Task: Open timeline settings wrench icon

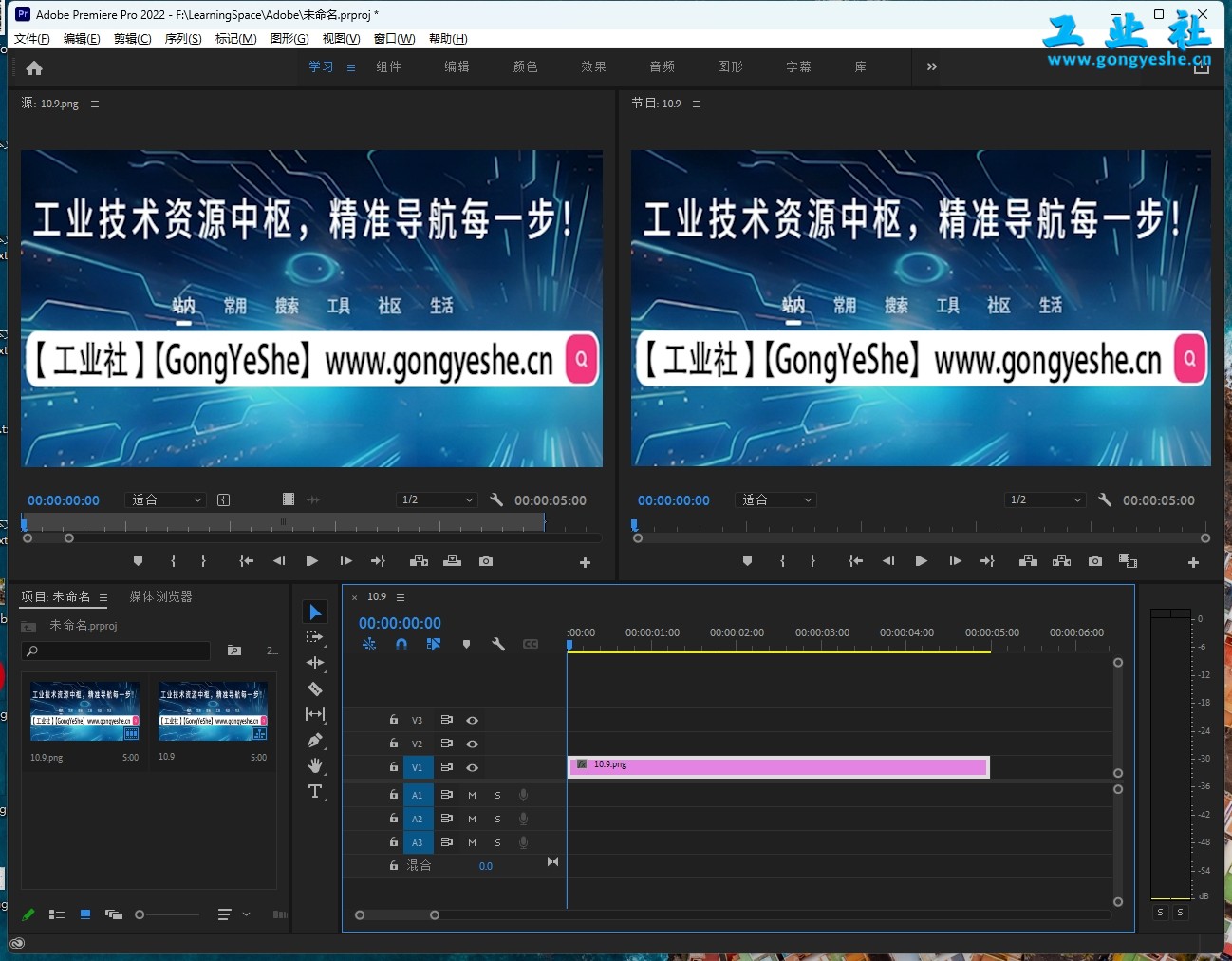Action: click(497, 644)
